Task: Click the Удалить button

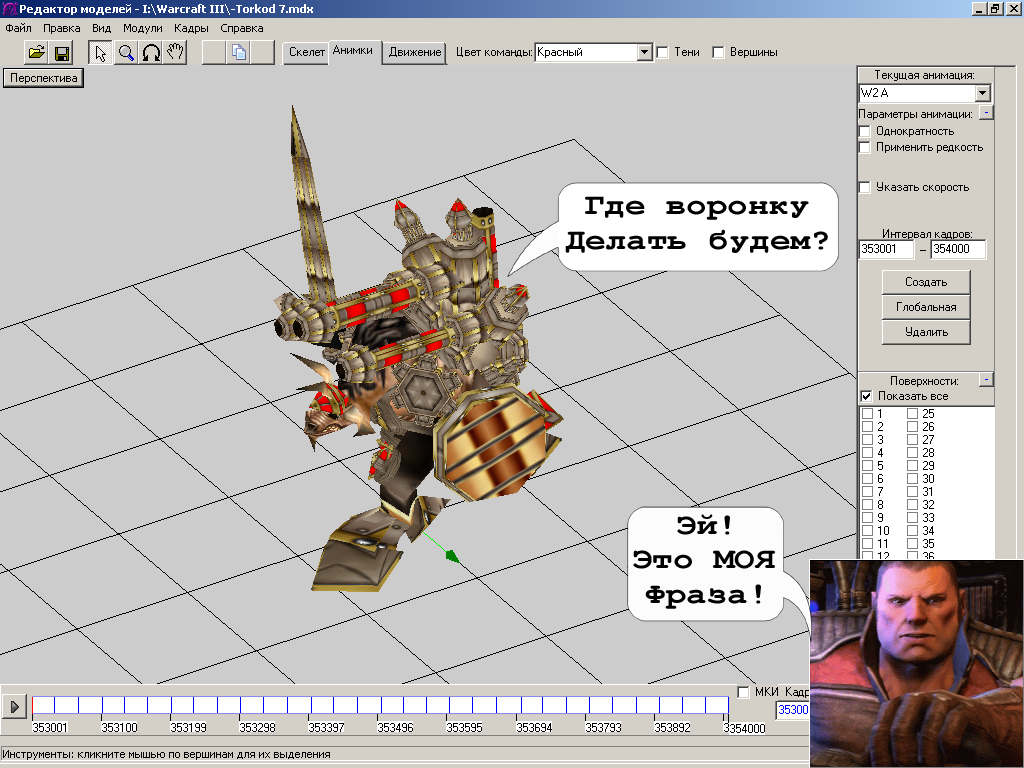Action: coord(926,332)
